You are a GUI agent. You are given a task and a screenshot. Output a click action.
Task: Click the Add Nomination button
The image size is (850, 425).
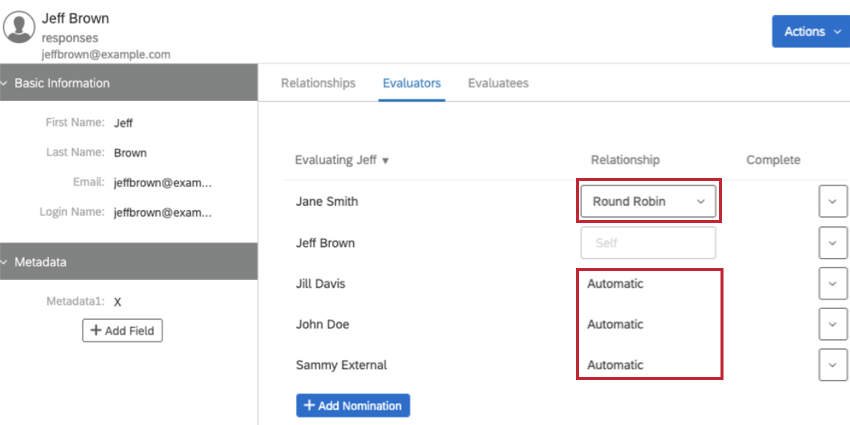[x=353, y=405]
